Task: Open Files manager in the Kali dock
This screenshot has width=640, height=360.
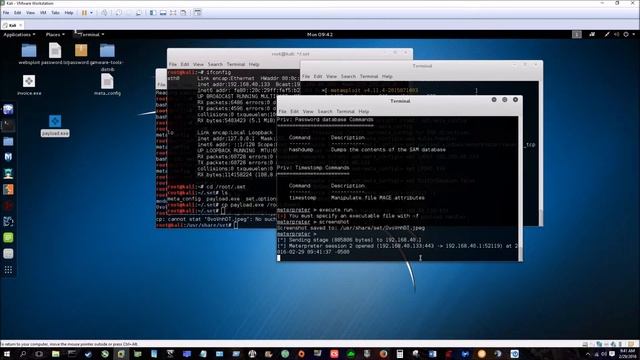Action: click(x=8, y=141)
